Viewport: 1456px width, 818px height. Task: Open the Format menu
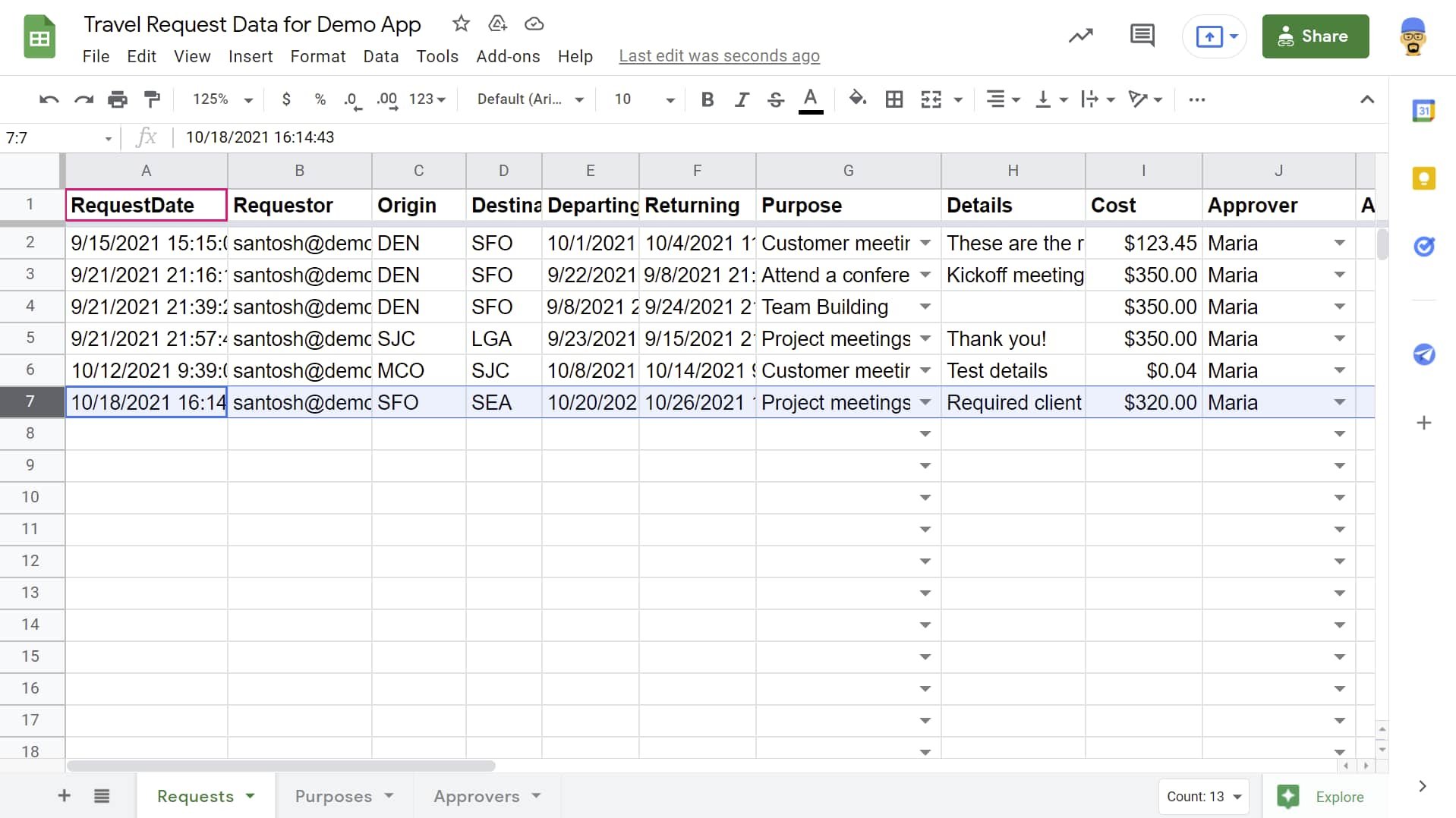[x=317, y=56]
